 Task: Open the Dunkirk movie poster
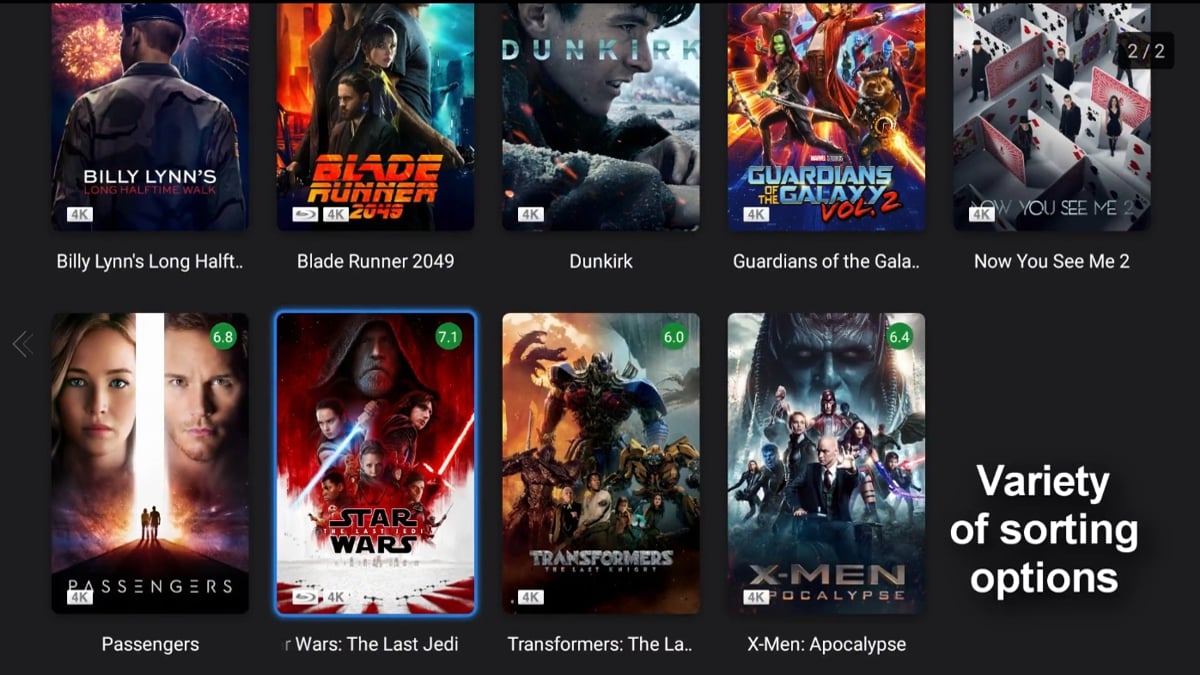pos(601,116)
